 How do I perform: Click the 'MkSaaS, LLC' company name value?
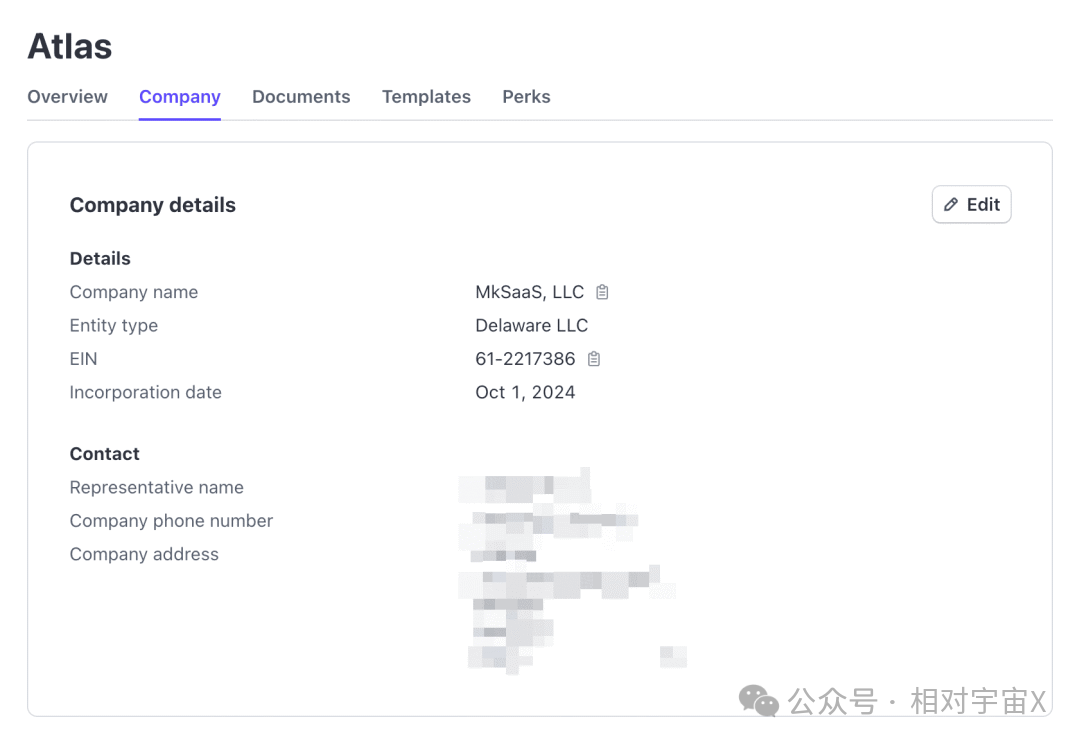[530, 292]
